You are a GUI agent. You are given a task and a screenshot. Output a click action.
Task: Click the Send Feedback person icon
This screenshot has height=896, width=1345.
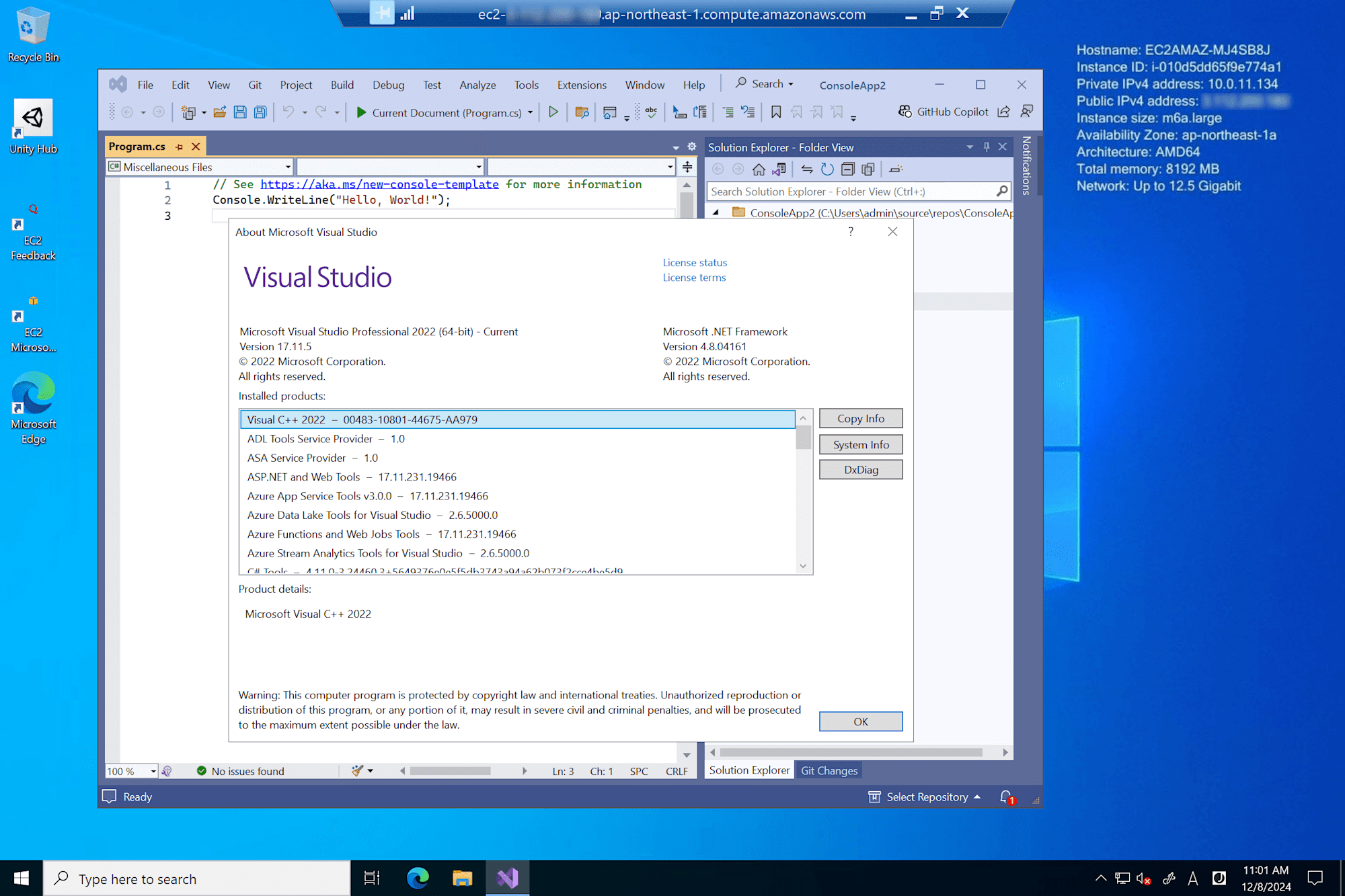[1026, 112]
